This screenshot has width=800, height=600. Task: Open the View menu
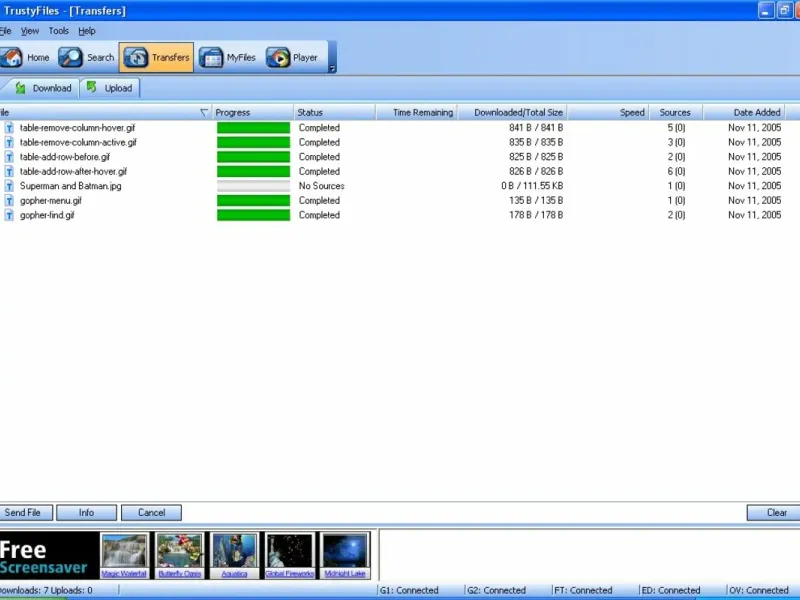[30, 31]
